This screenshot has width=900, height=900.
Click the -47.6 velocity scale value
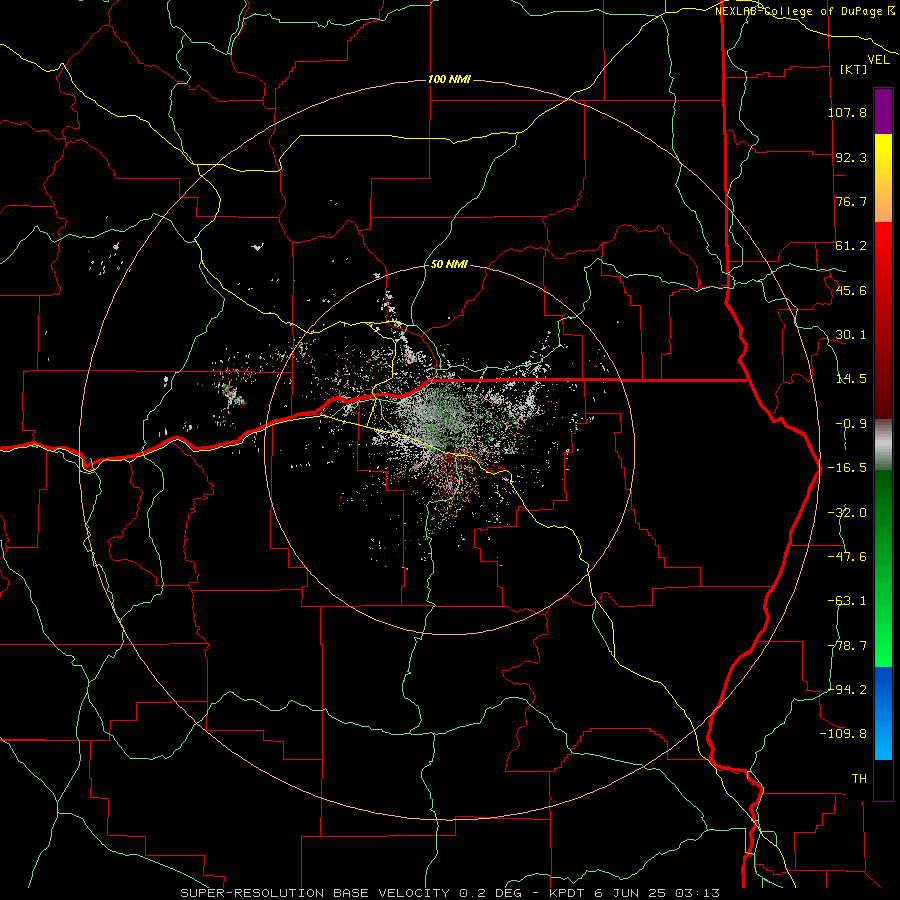(x=847, y=557)
